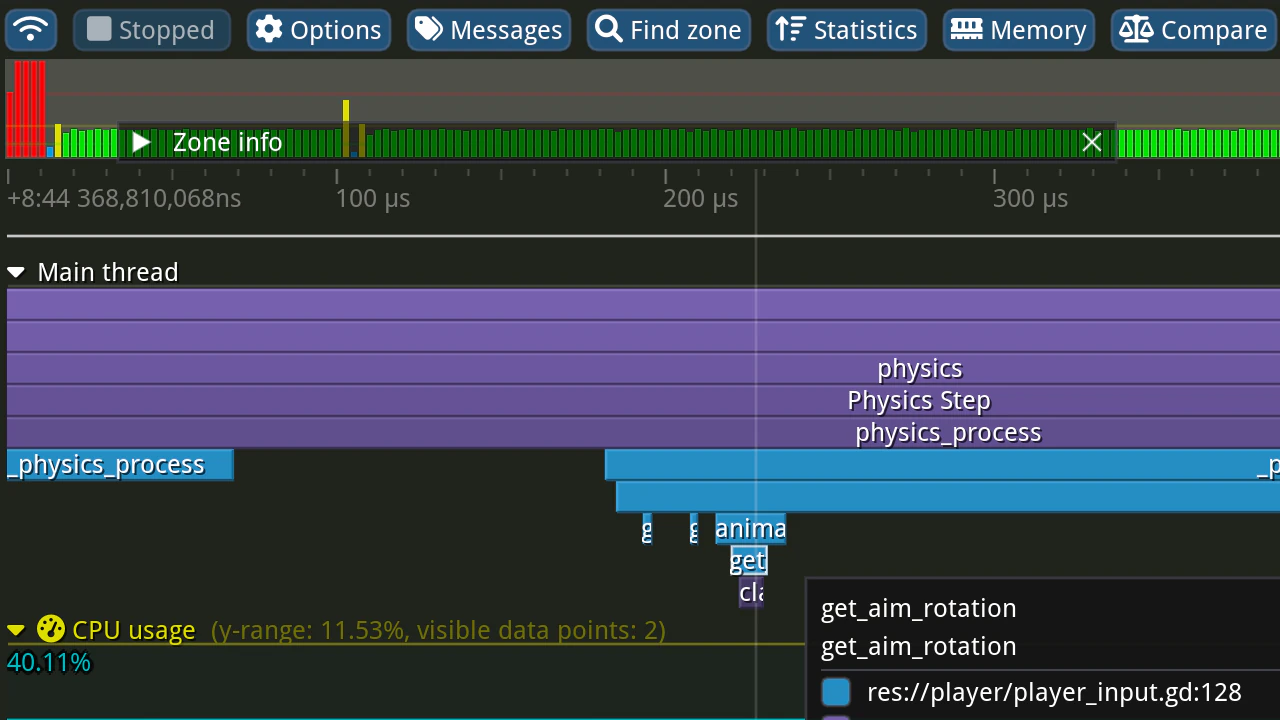This screenshot has height=720, width=1280.
Task: Close the Zone info overlay
Action: pos(1091,143)
